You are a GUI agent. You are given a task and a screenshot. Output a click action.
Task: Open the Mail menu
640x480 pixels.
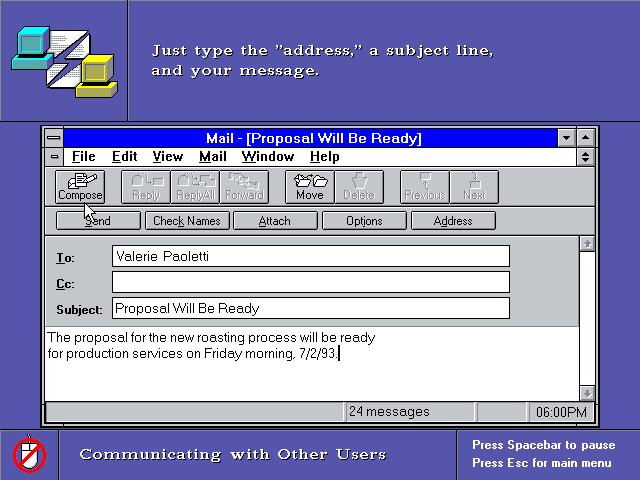[213, 157]
